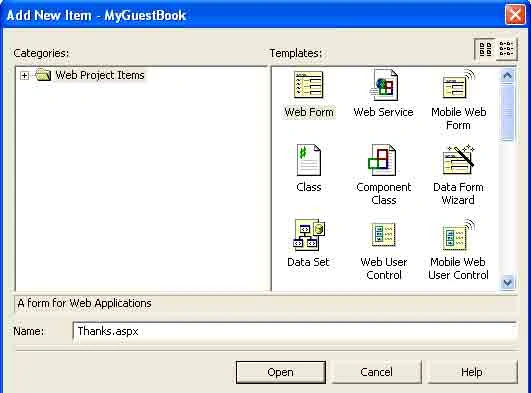Click the Name field containing Thanks.aspx
The height and width of the screenshot is (393, 531).
(x=295, y=331)
